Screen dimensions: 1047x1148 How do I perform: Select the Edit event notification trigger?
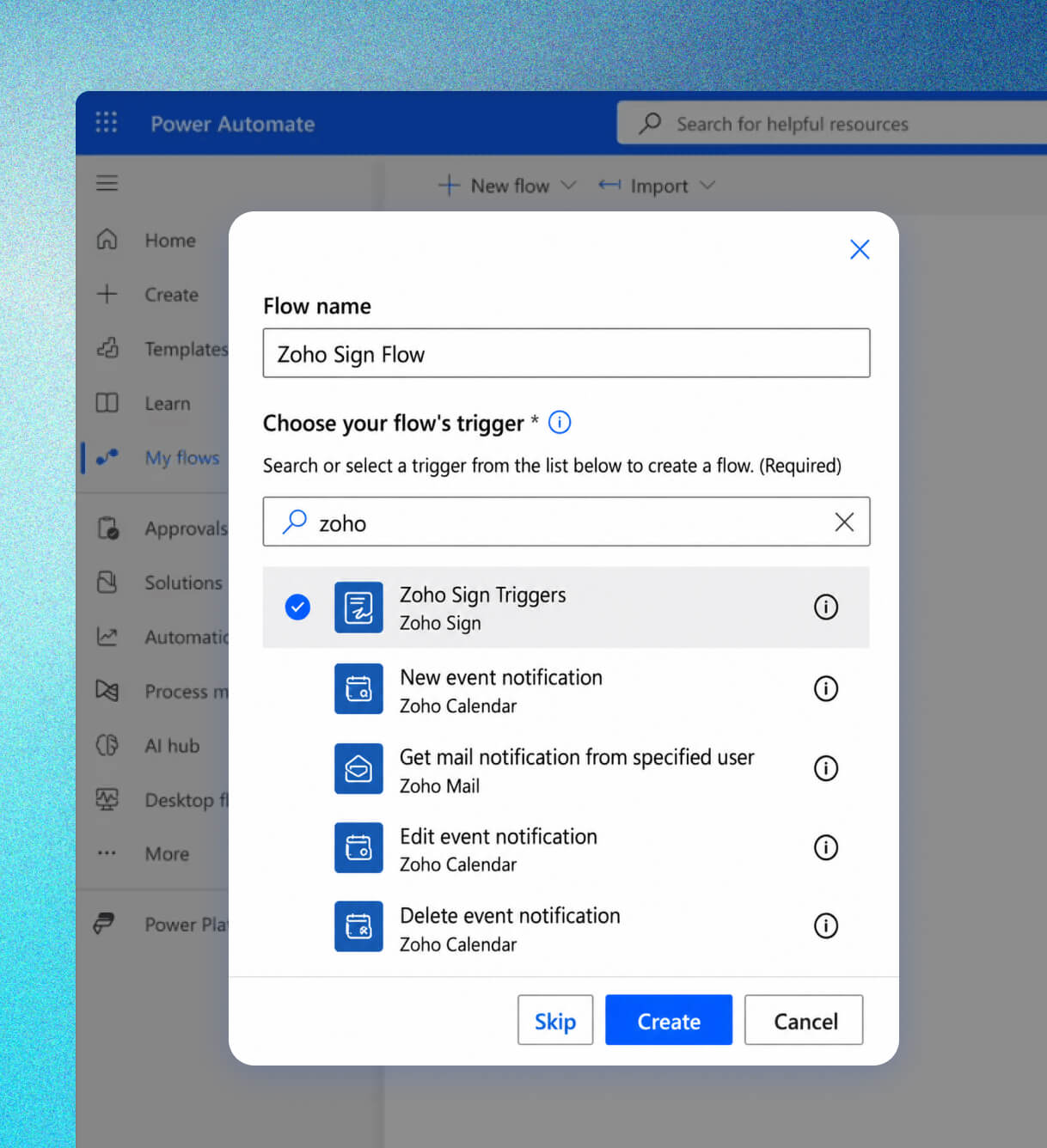click(x=566, y=847)
